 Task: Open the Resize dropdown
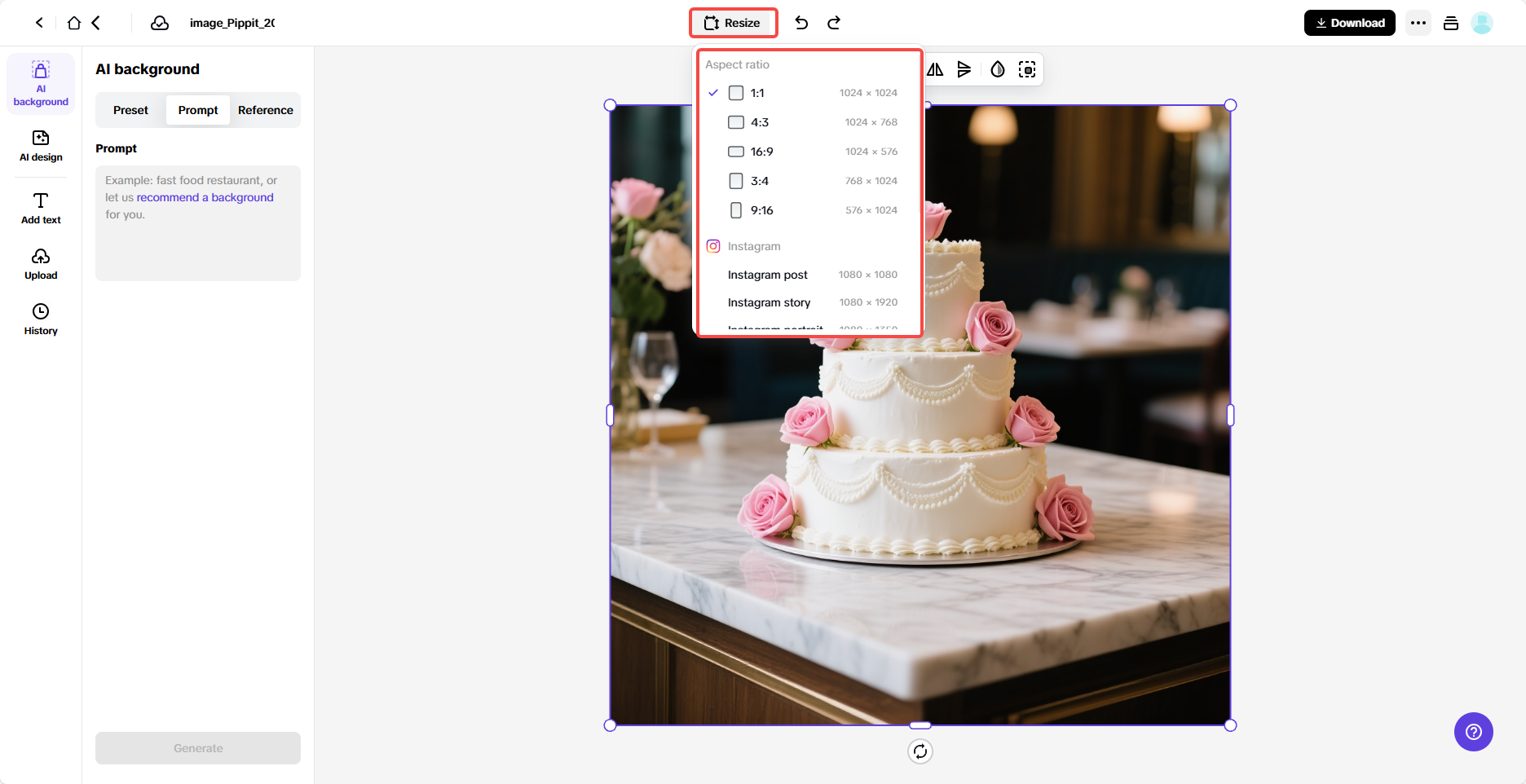coord(732,23)
